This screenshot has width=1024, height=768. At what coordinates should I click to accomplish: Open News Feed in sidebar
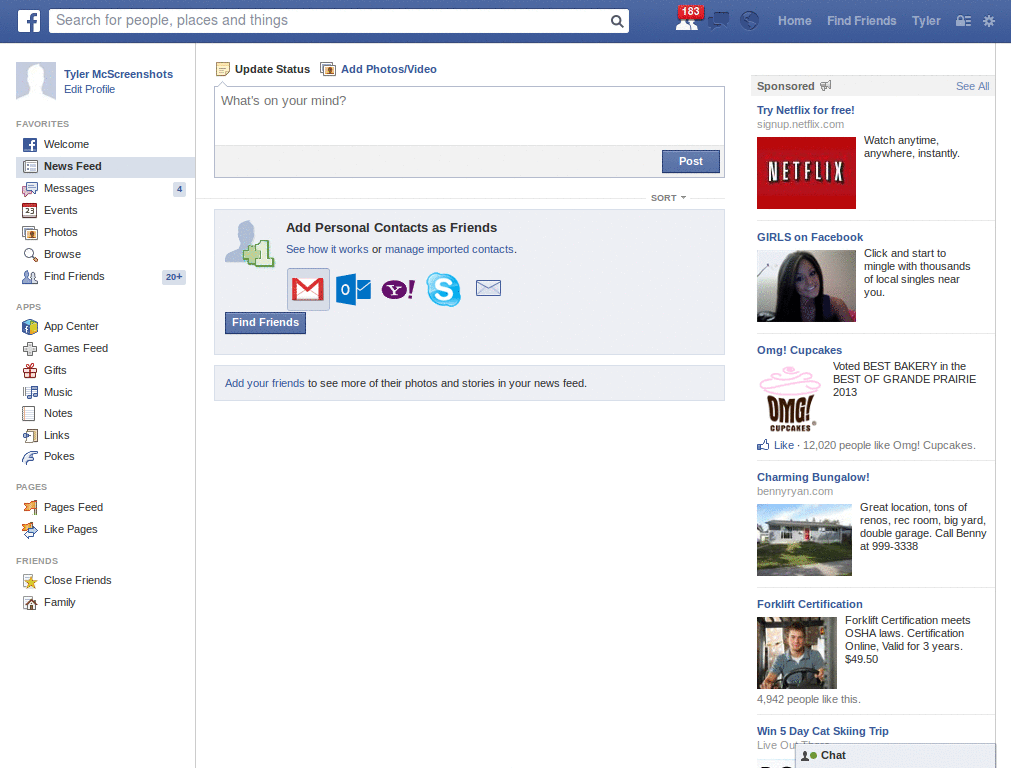(105, 167)
